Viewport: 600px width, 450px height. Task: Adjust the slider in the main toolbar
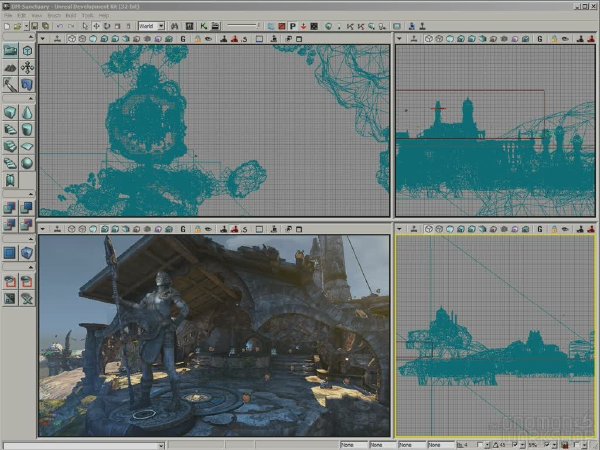(243, 26)
